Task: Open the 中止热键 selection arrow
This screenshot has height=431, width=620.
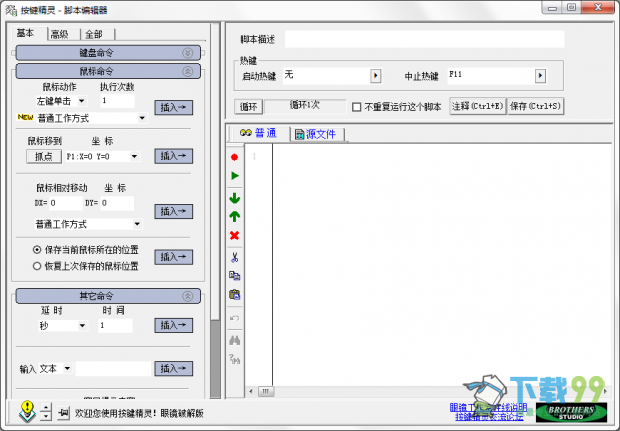Action: (540, 76)
